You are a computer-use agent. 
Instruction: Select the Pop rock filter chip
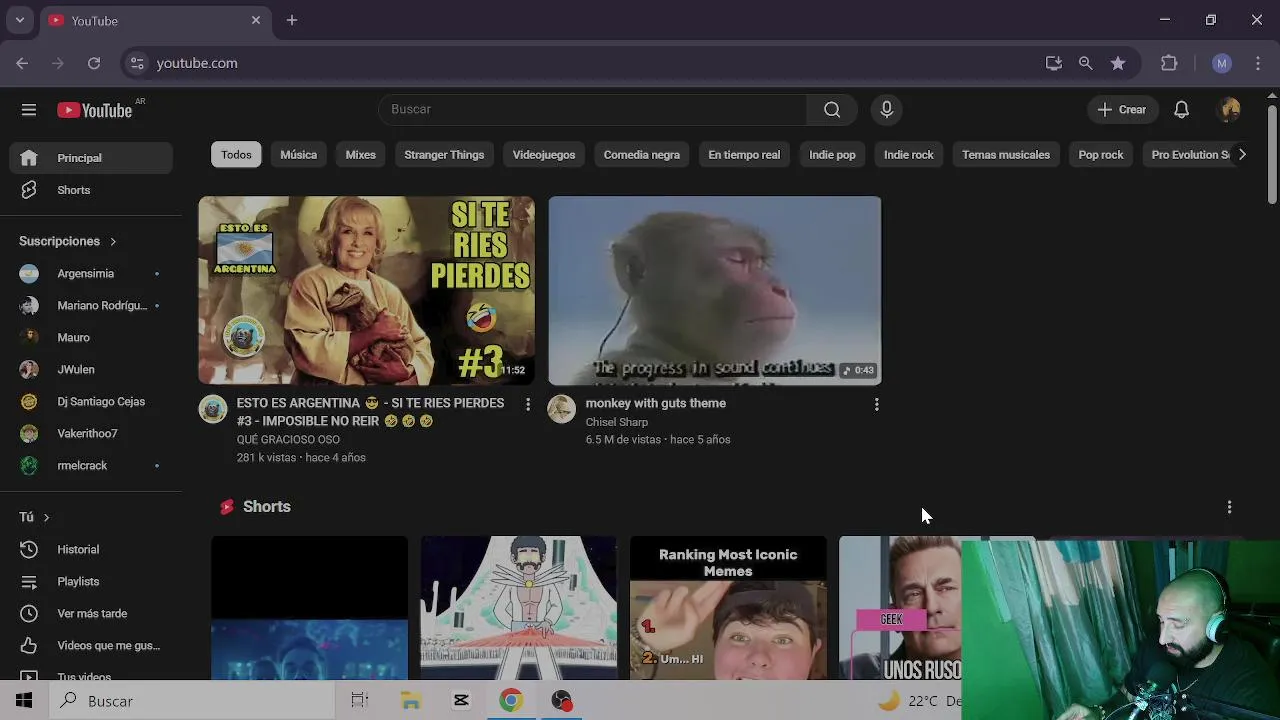(x=1101, y=155)
